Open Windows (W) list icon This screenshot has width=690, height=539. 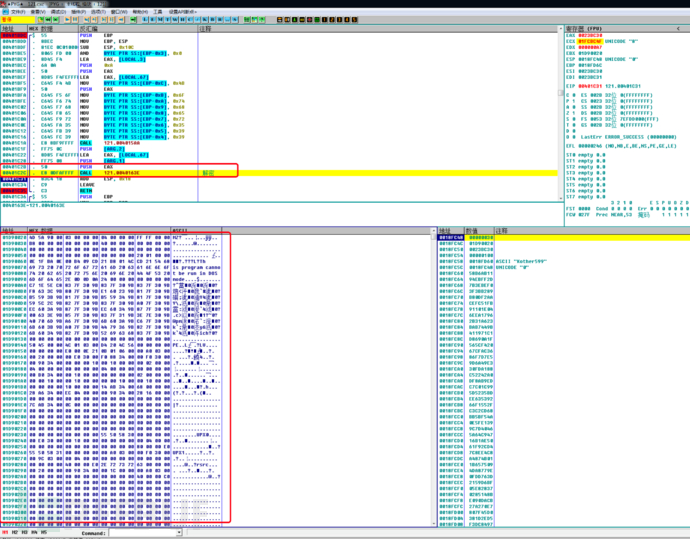175,19
